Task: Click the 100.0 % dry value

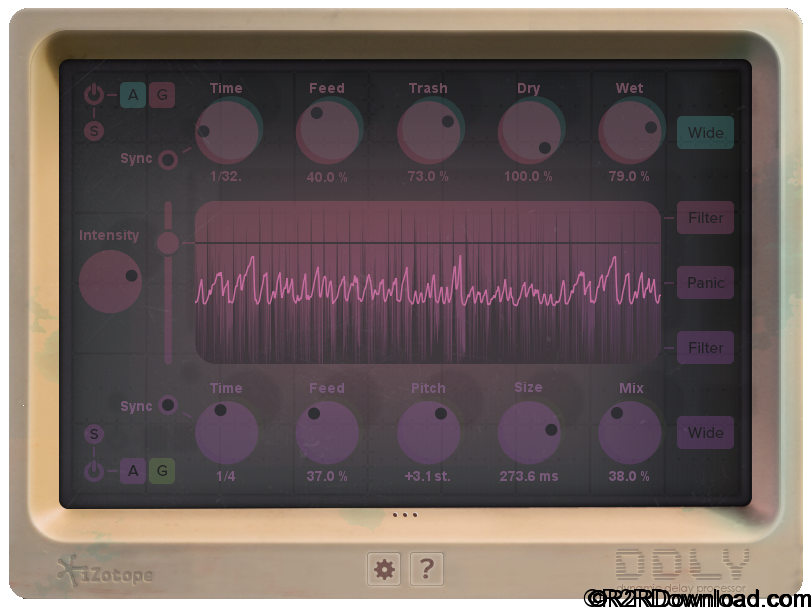Action: coord(528,176)
